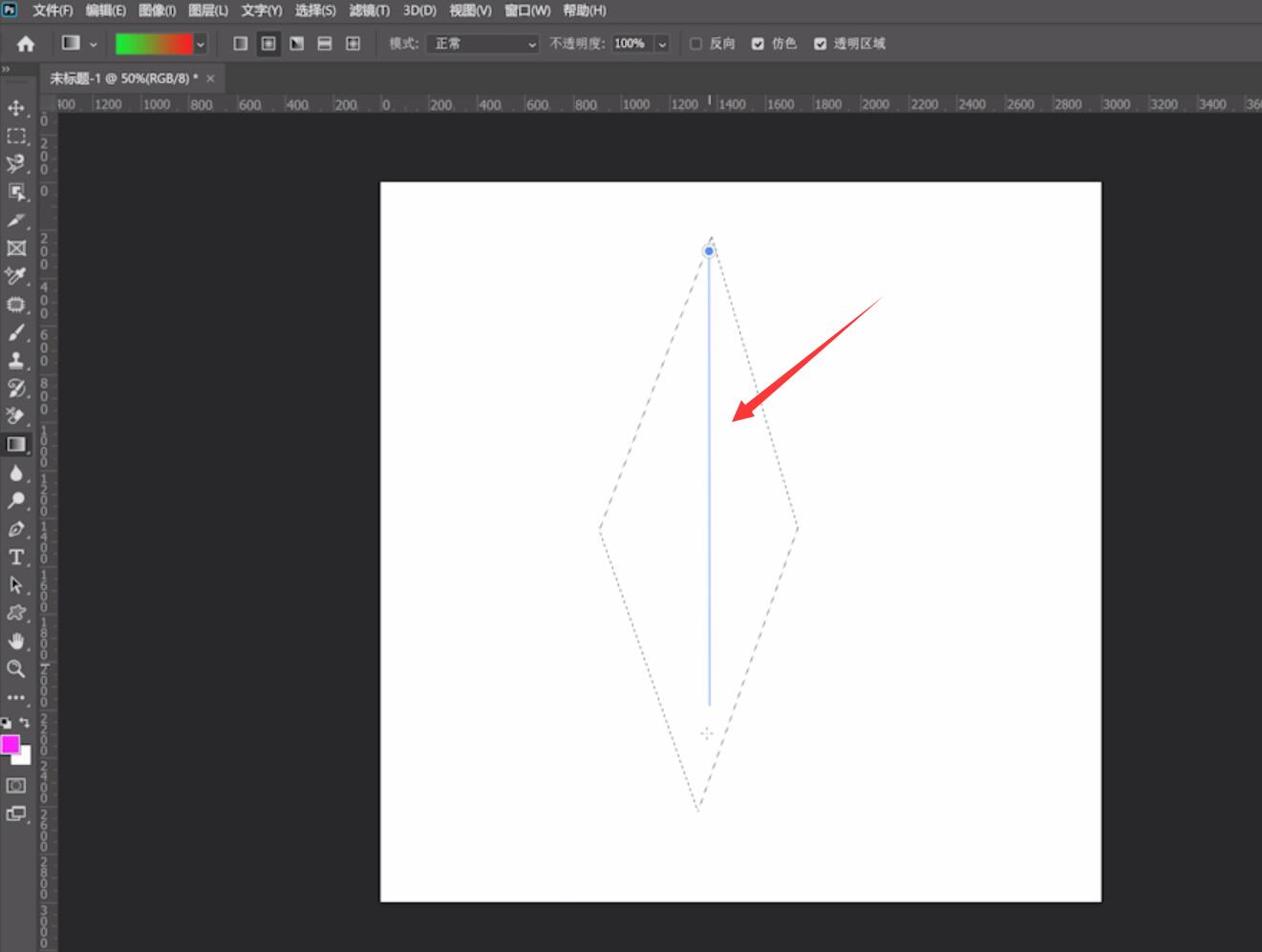The image size is (1262, 952).
Task: Open the 文字(Y) menu
Action: coord(261,11)
